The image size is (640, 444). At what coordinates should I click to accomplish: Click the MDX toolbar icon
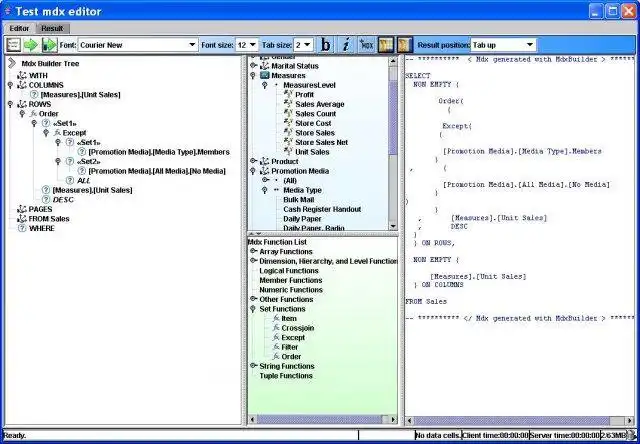[367, 45]
